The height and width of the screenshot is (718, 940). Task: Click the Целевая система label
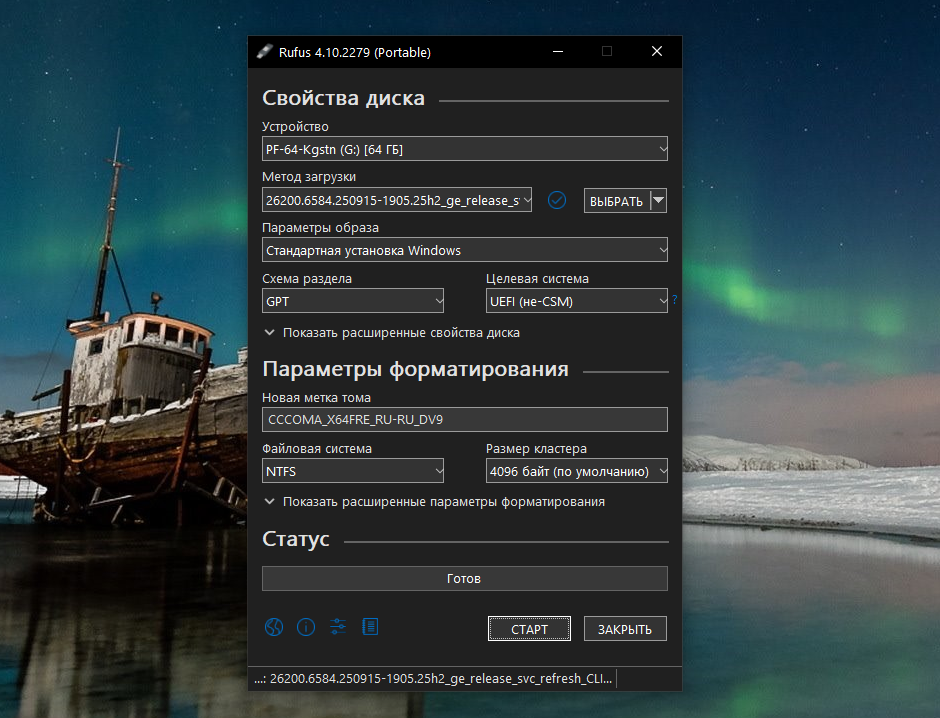(x=537, y=279)
